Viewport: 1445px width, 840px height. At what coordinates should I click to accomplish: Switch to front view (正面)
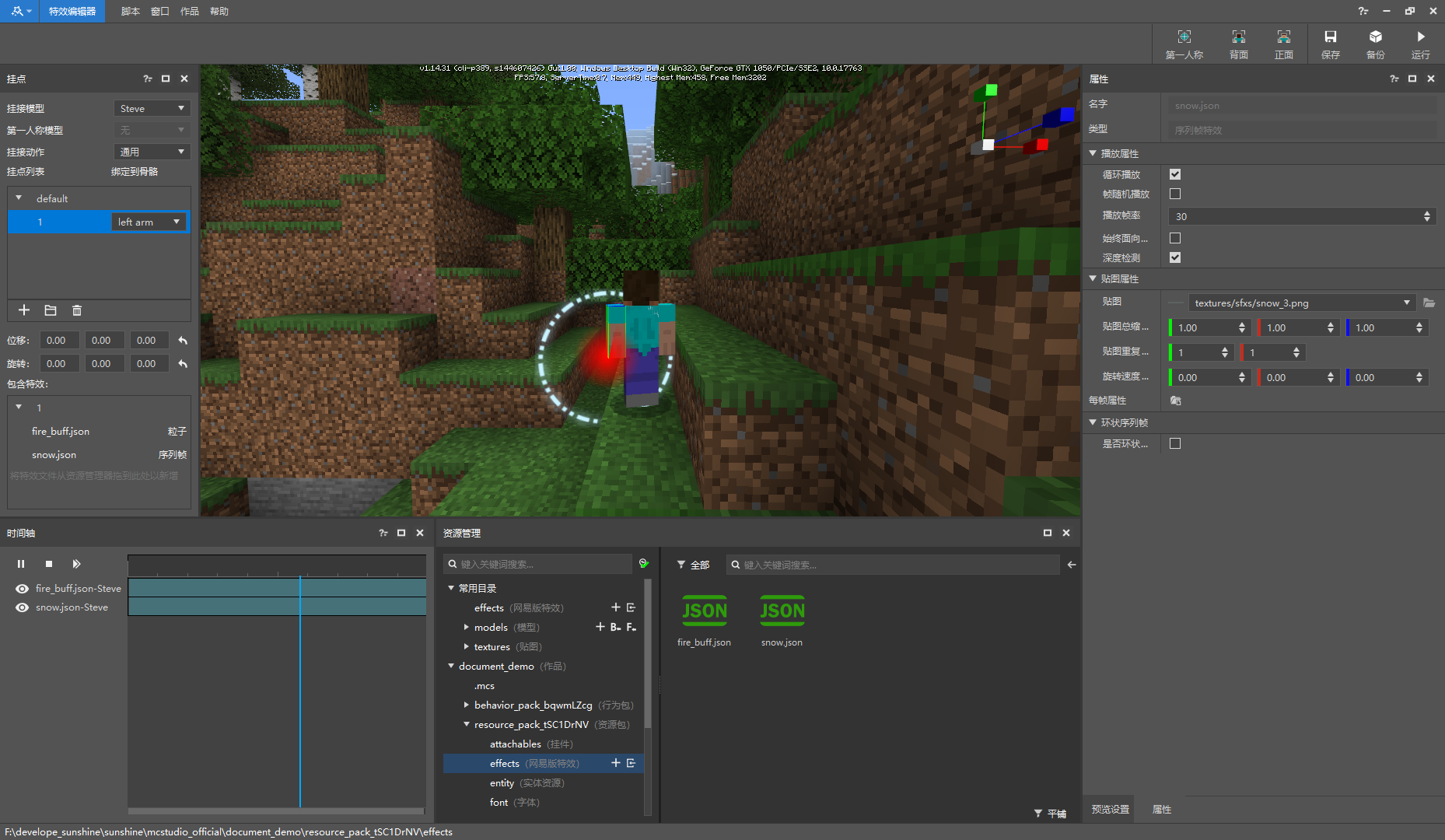click(1283, 44)
